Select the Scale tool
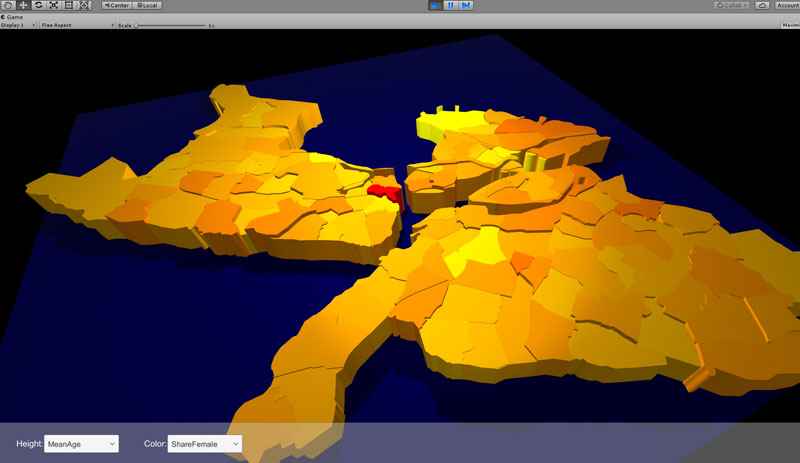The height and width of the screenshot is (463, 800). [x=53, y=5]
